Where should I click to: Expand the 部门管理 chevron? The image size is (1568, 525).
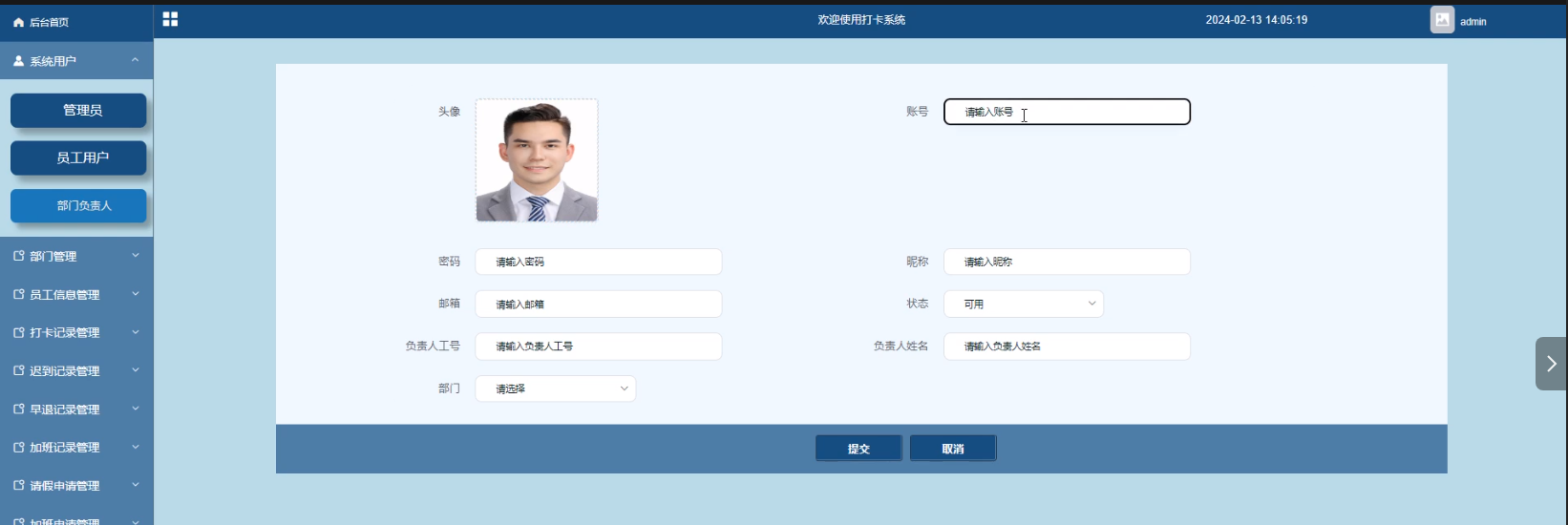136,255
